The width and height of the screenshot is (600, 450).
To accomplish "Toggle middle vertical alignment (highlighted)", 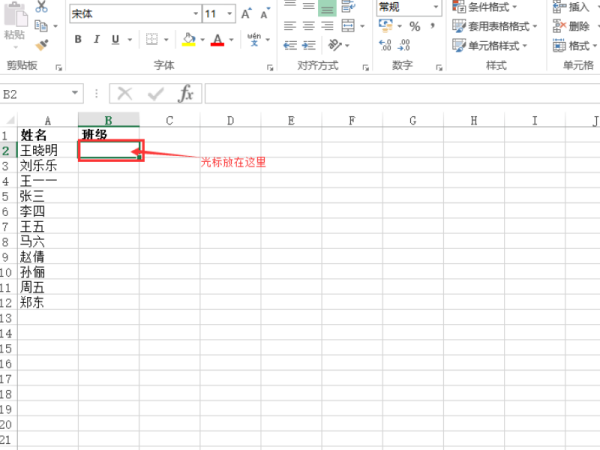I will coord(327,7).
